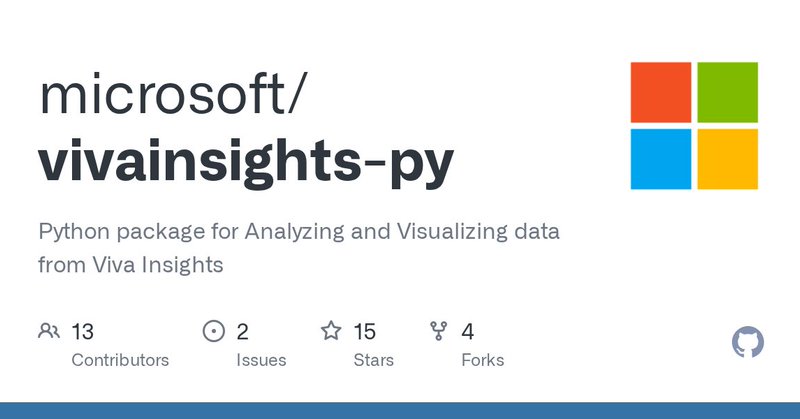Viewport: 800px width, 419px height.
Task: Click the blue square of Microsoft logo
Action: point(661,158)
